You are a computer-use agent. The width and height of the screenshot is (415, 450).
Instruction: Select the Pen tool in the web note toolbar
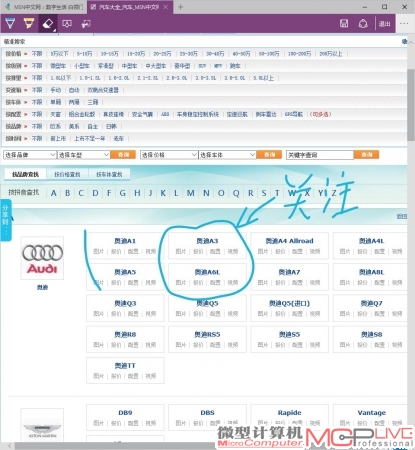pyautogui.click(x=10, y=24)
